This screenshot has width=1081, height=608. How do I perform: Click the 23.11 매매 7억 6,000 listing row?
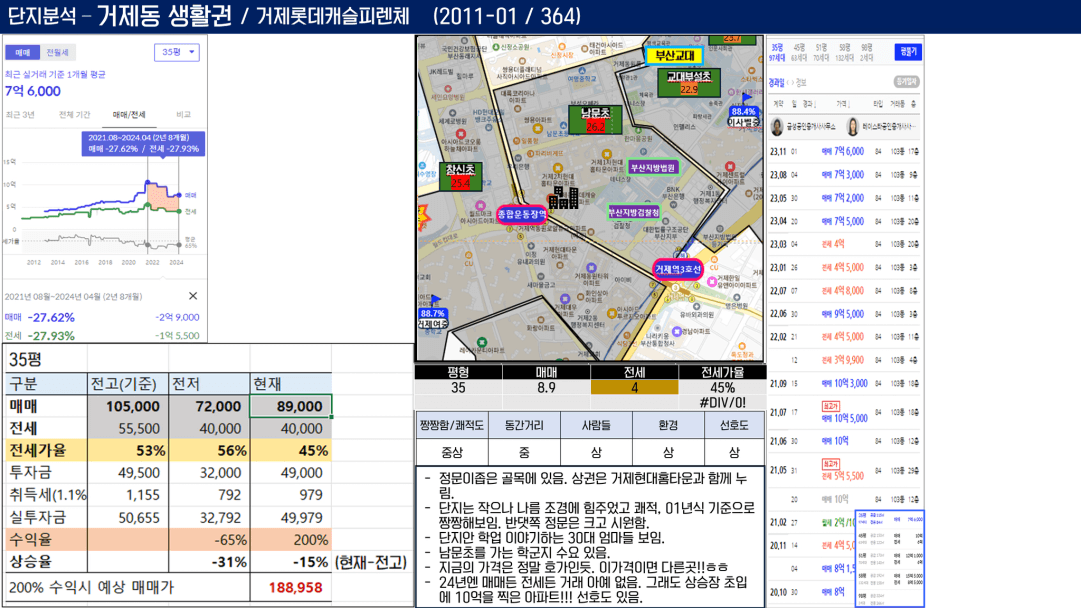pos(845,152)
